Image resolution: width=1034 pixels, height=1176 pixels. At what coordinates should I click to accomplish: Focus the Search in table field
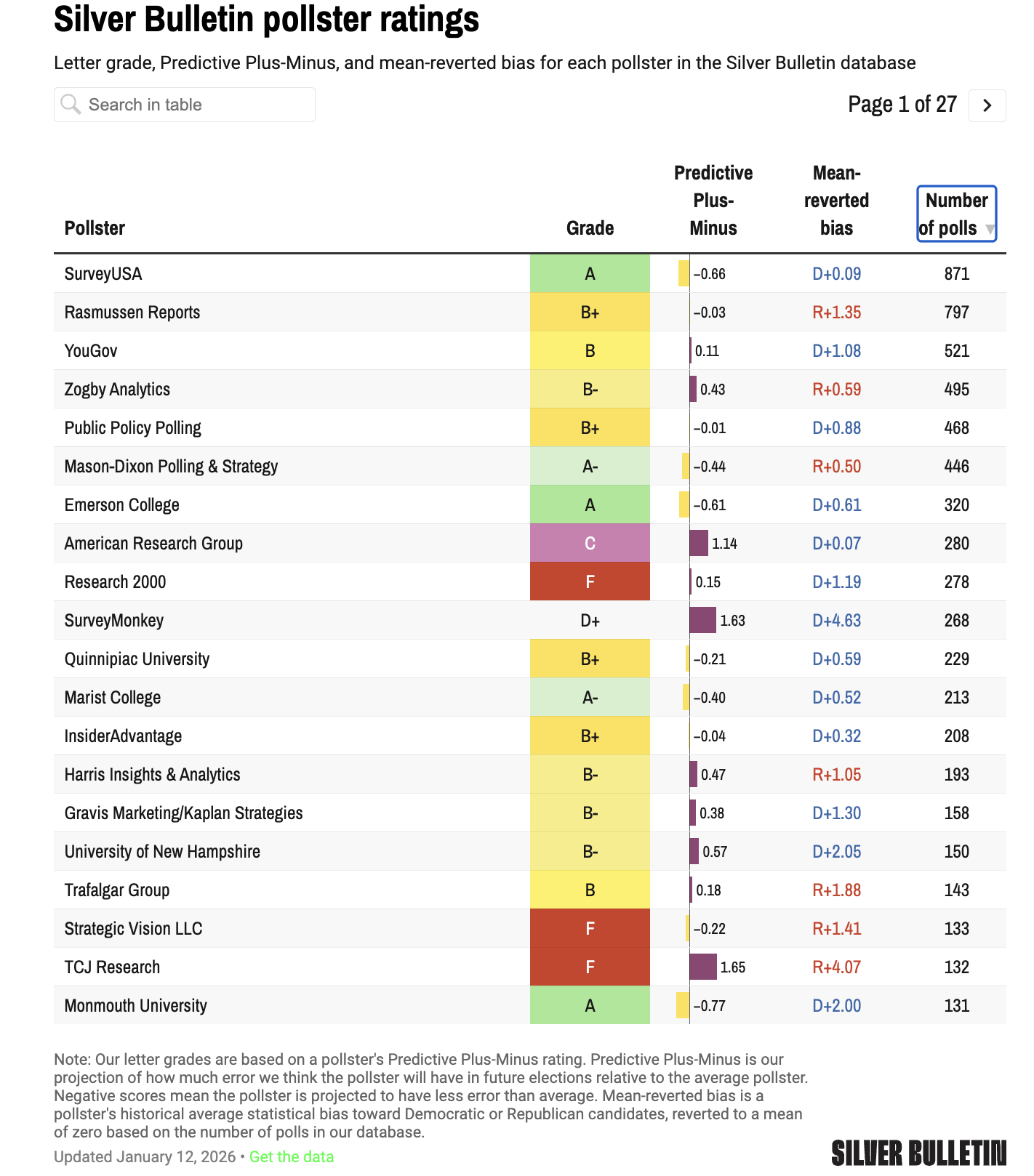tap(185, 105)
